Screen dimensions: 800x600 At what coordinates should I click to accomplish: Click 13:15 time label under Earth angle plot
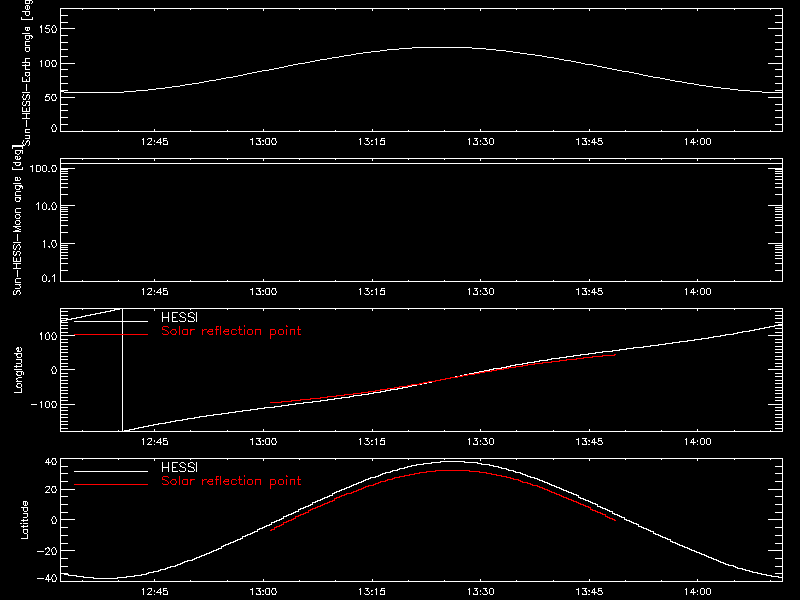click(x=372, y=141)
